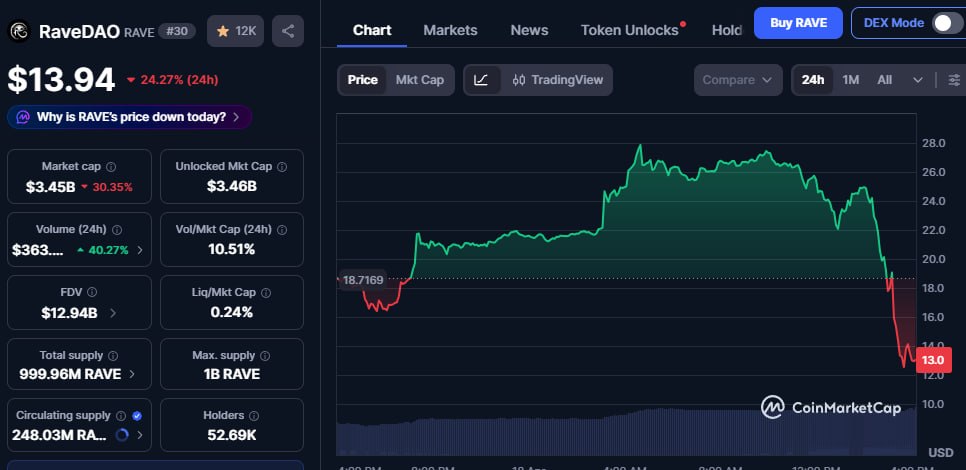Toggle the DEX Mode switch

(946, 23)
